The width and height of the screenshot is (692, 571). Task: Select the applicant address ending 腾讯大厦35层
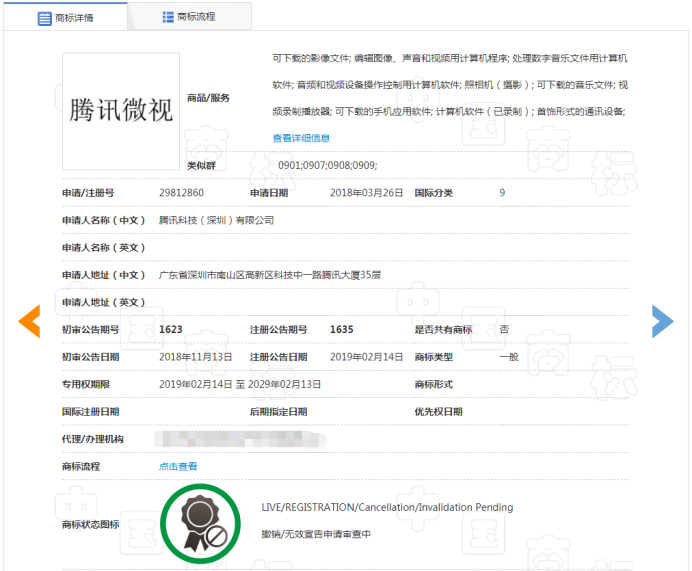[270, 275]
